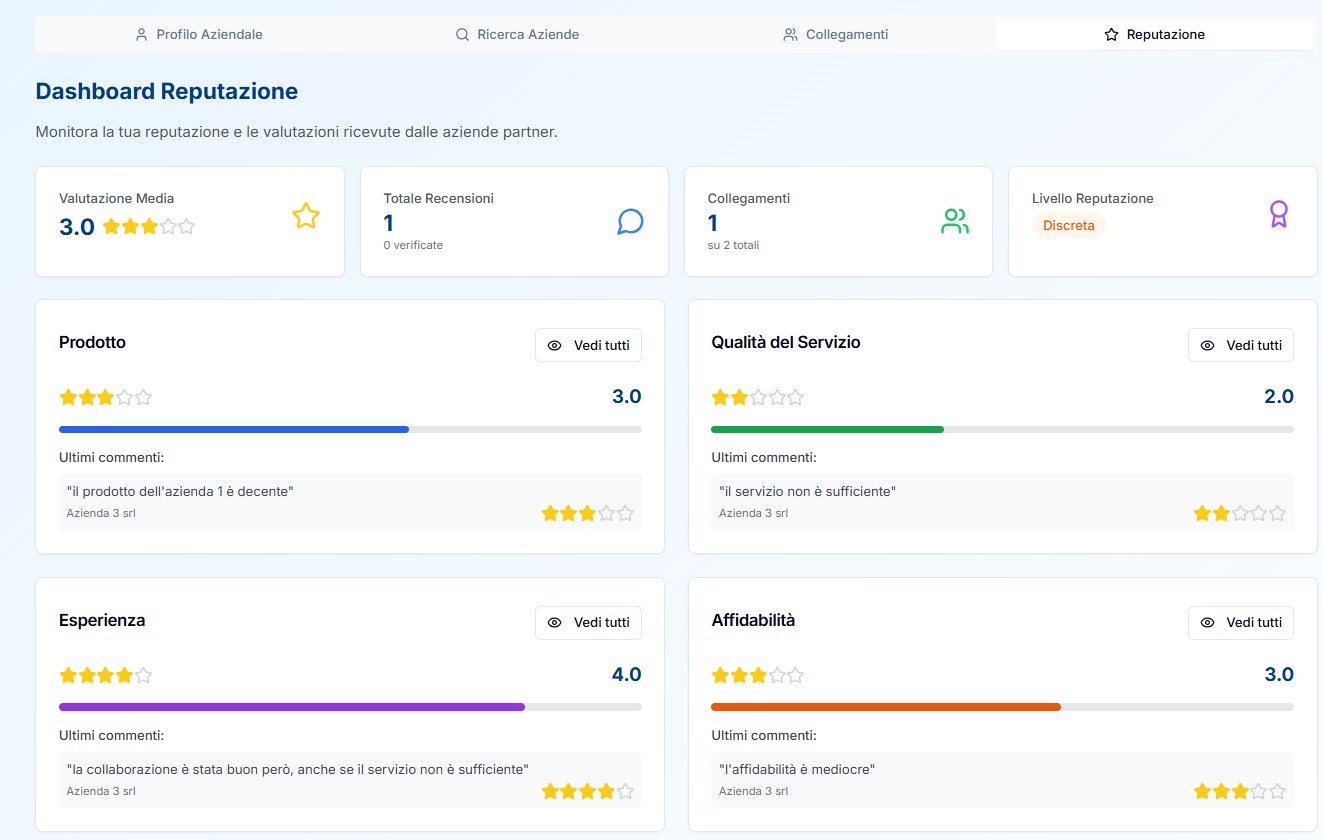The width and height of the screenshot is (1323, 840).
Task: Click the magnifier icon beside Ricerca Aziende
Action: pos(462,34)
